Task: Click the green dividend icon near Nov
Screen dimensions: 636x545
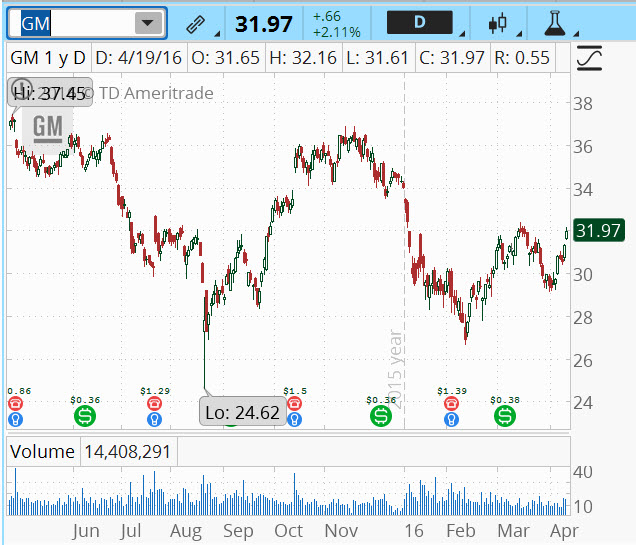Action: click(x=381, y=416)
